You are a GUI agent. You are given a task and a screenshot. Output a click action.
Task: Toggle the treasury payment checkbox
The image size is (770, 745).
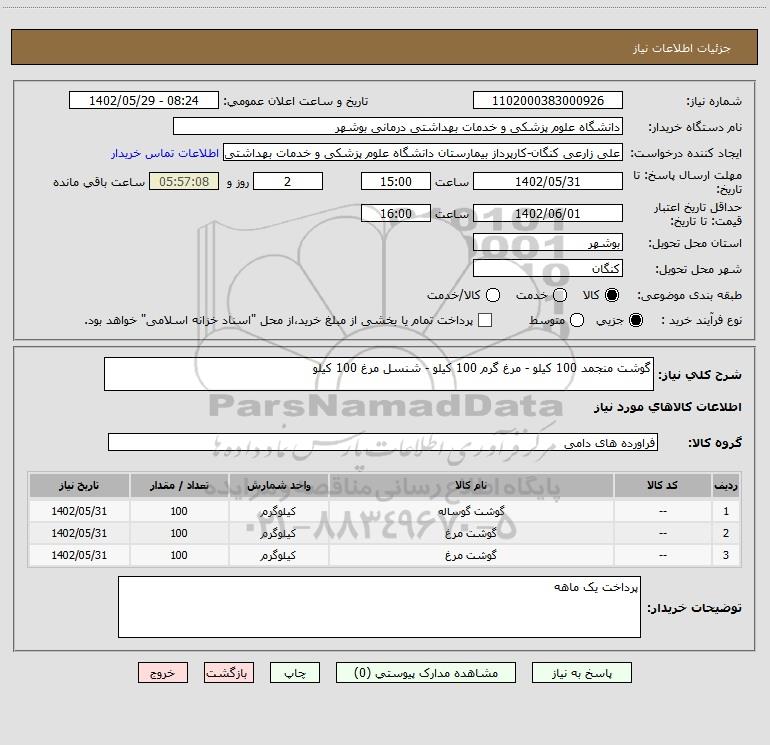485,320
